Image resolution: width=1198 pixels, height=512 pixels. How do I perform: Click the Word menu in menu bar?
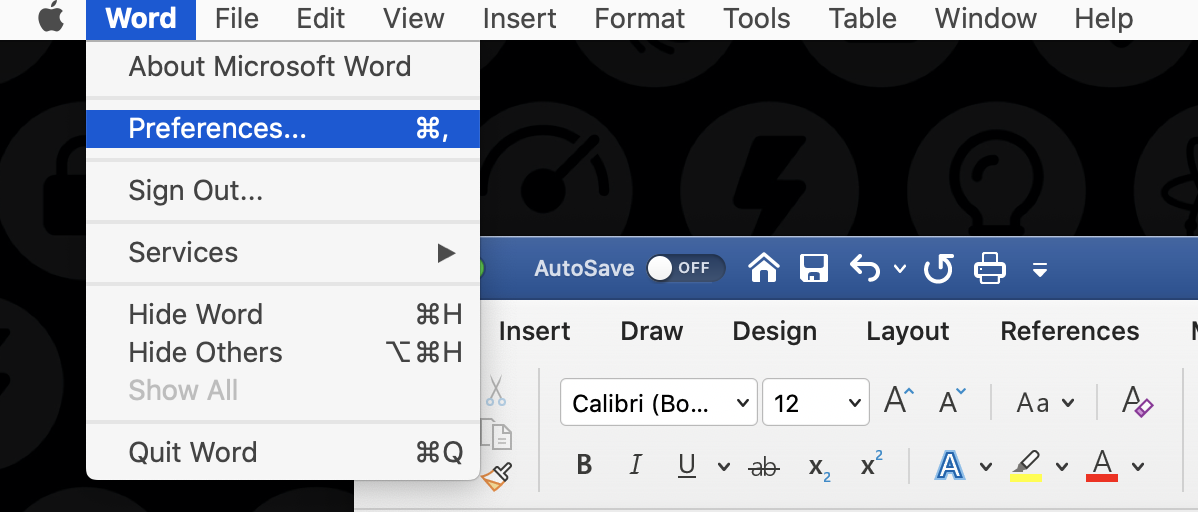pyautogui.click(x=141, y=18)
